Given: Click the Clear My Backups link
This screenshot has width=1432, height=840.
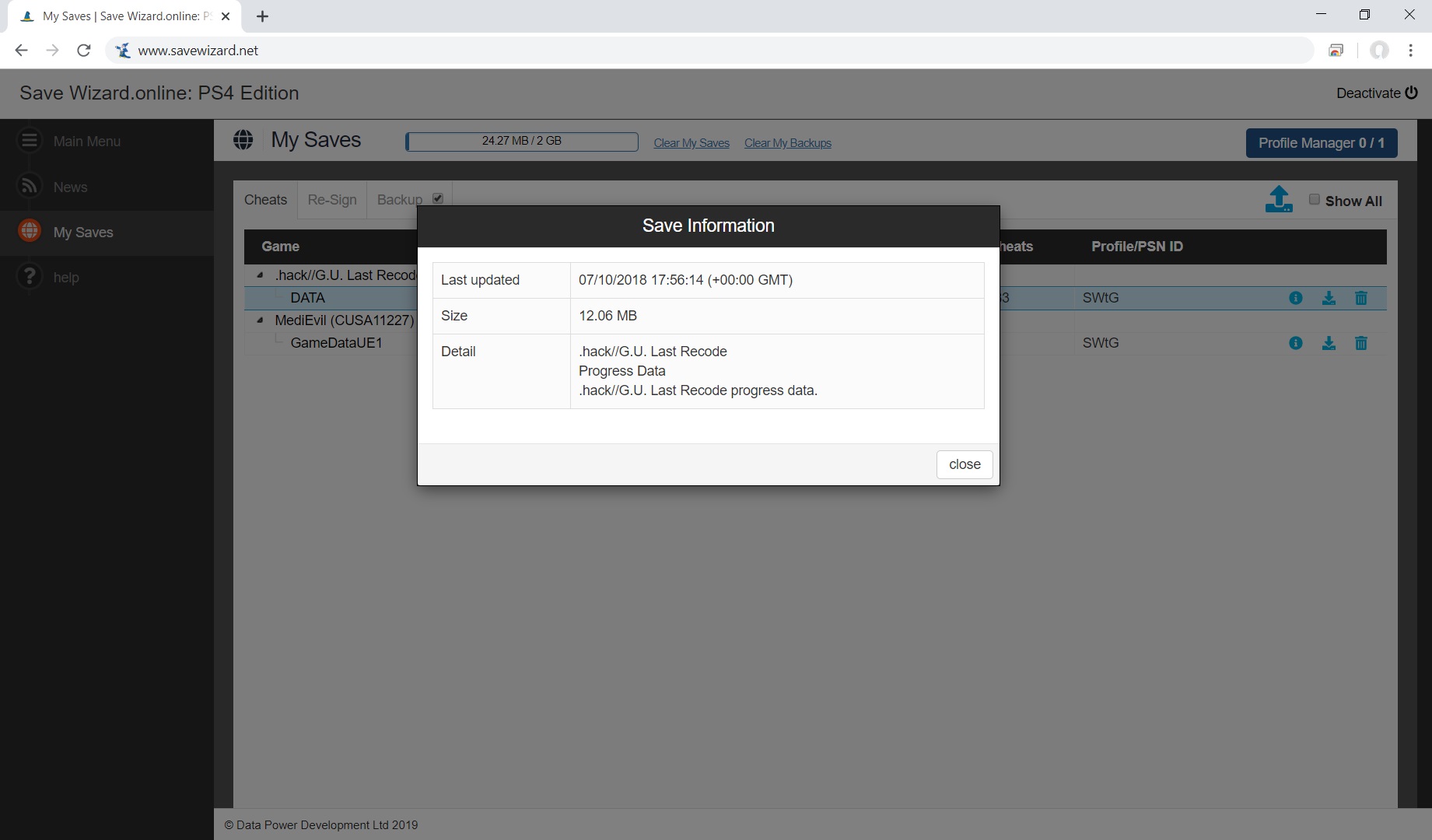Looking at the screenshot, I should [787, 143].
